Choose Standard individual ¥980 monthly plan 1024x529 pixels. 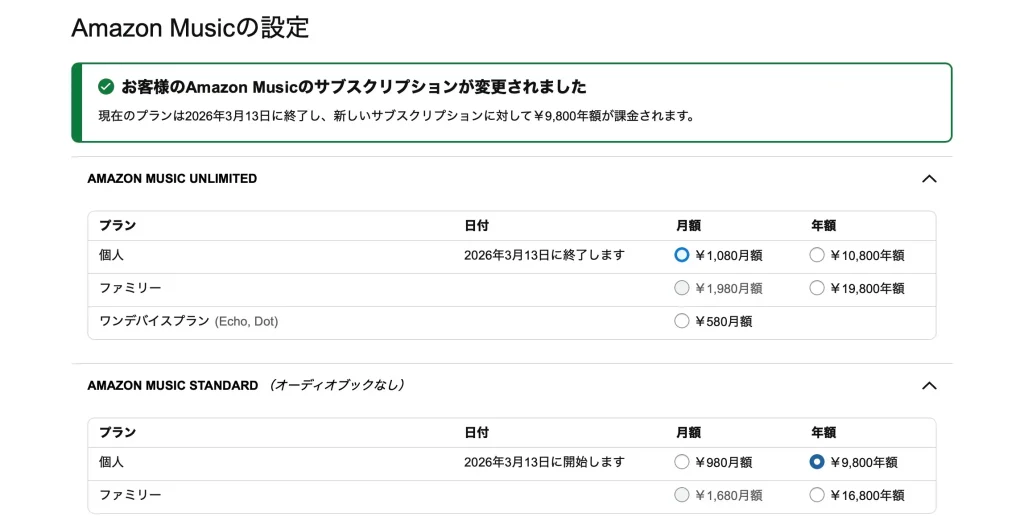point(682,462)
